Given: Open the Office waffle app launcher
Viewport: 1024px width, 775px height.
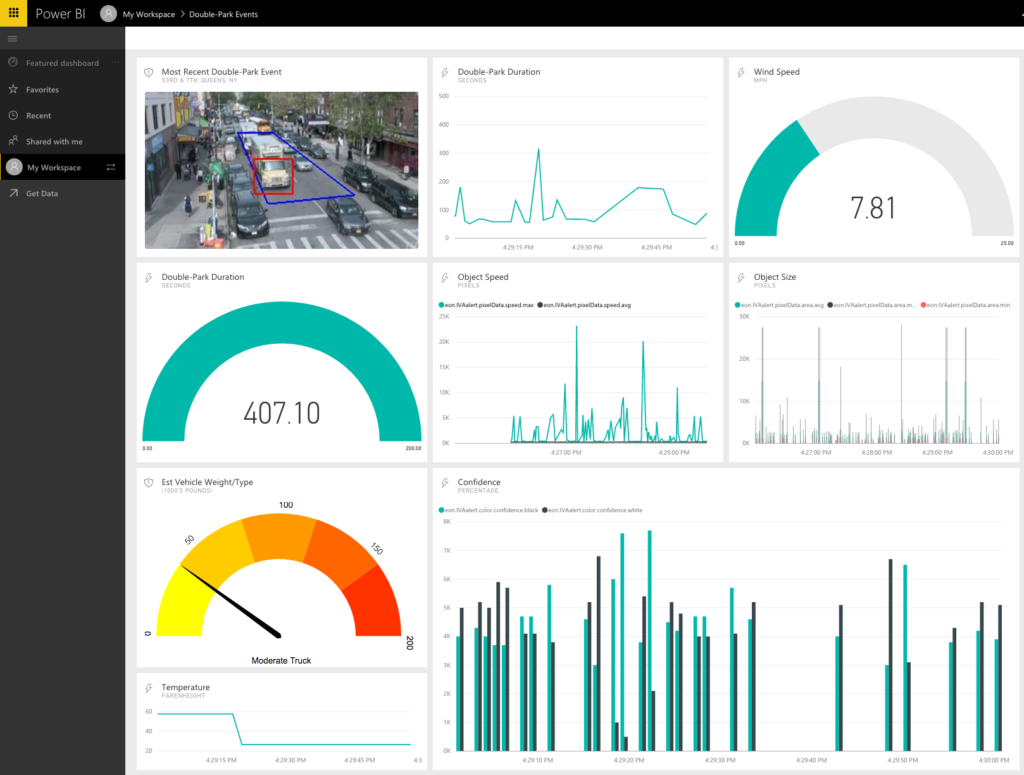Looking at the screenshot, I should [13, 13].
